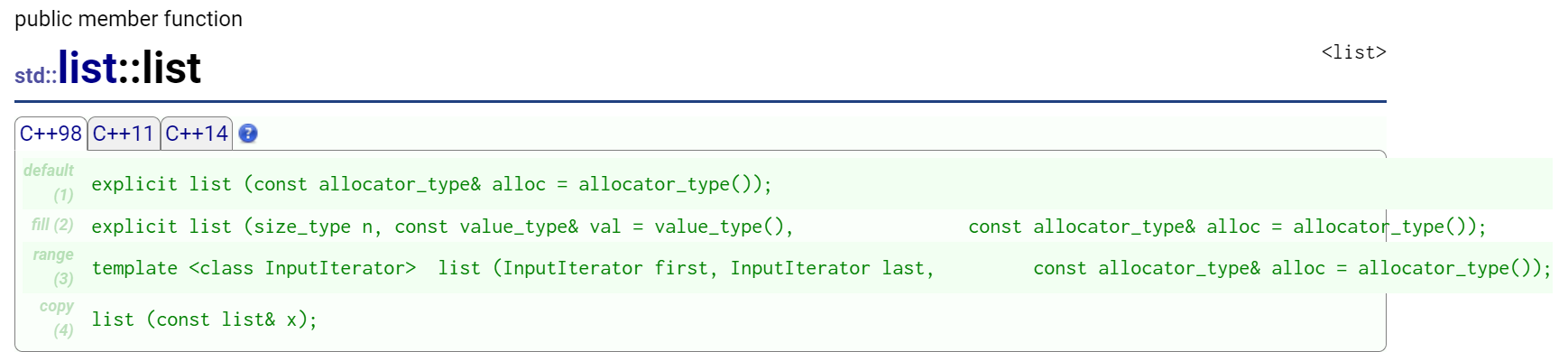Click the allocator argument on the range line
Viewport: 1568px width, 352px height.
1292,268
